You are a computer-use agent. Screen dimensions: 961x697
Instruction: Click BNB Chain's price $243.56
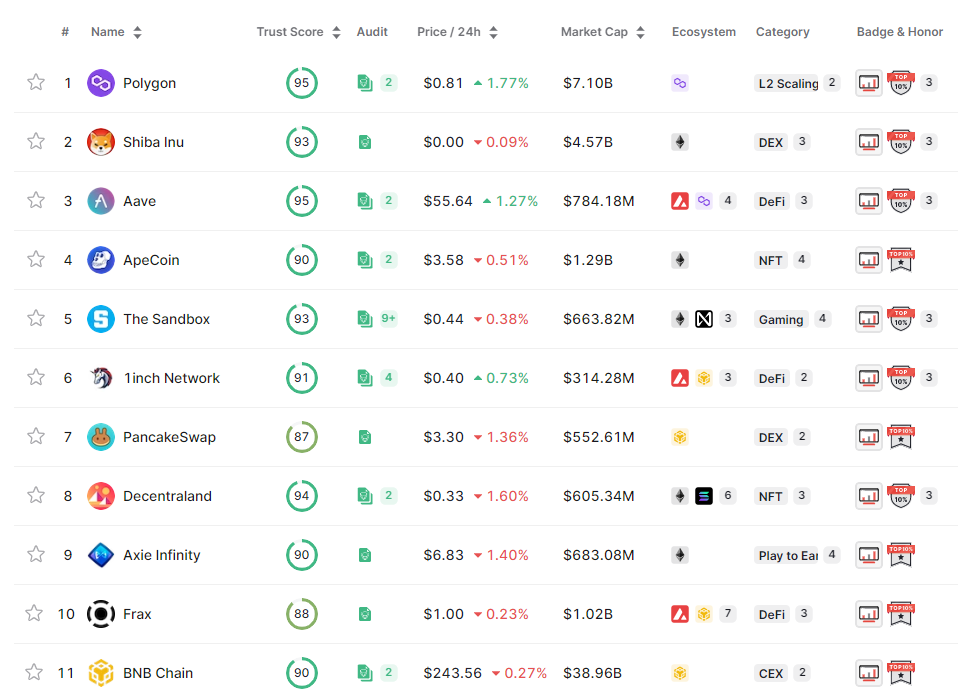(452, 673)
